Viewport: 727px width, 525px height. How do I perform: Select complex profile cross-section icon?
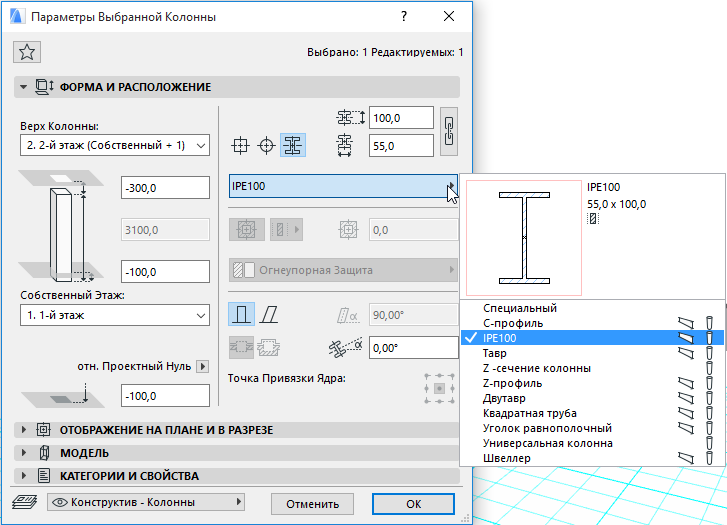click(x=293, y=146)
